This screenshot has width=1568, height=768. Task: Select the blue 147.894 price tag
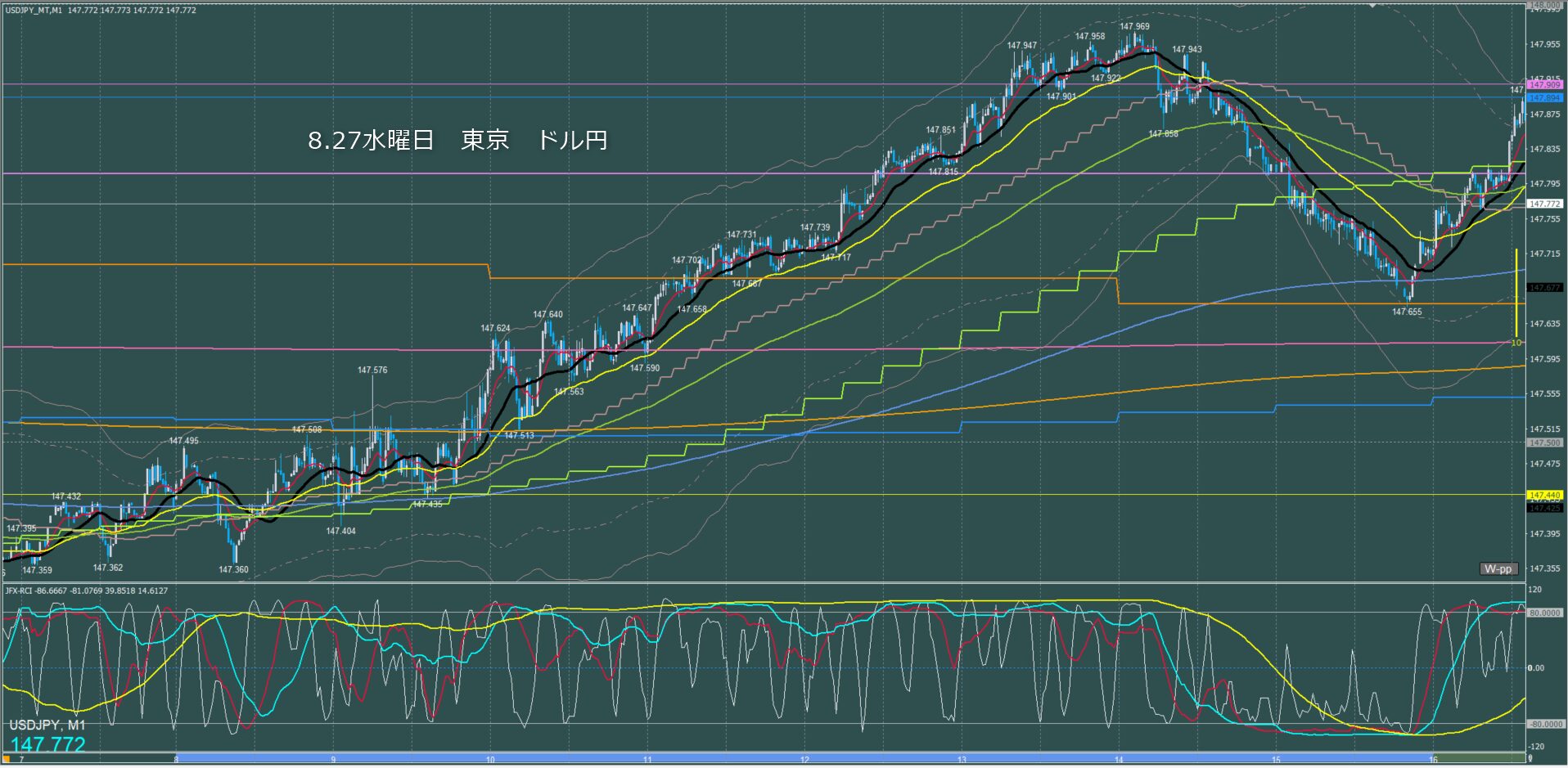click(x=1544, y=98)
